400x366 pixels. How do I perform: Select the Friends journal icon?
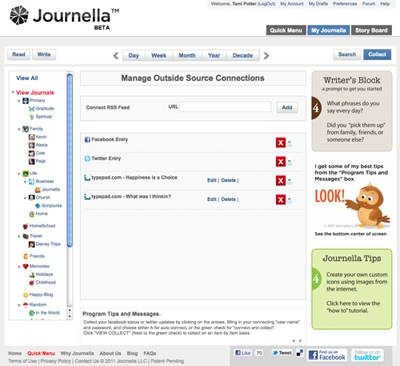[25, 256]
